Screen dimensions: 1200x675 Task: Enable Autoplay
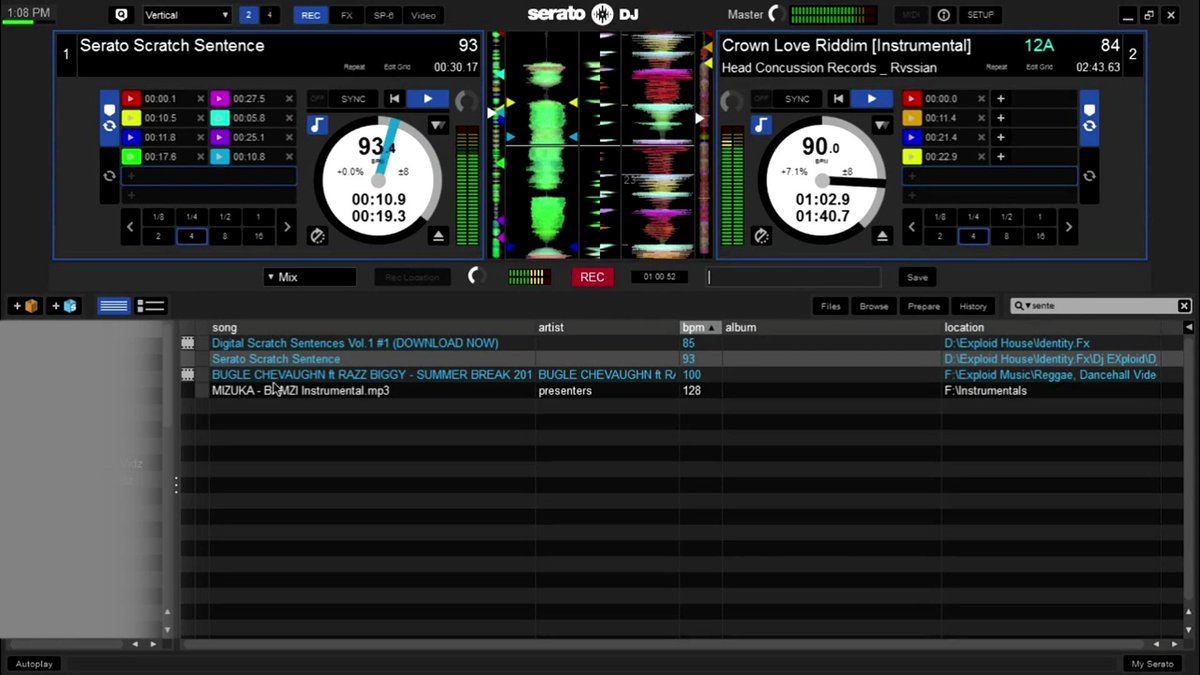[35, 664]
